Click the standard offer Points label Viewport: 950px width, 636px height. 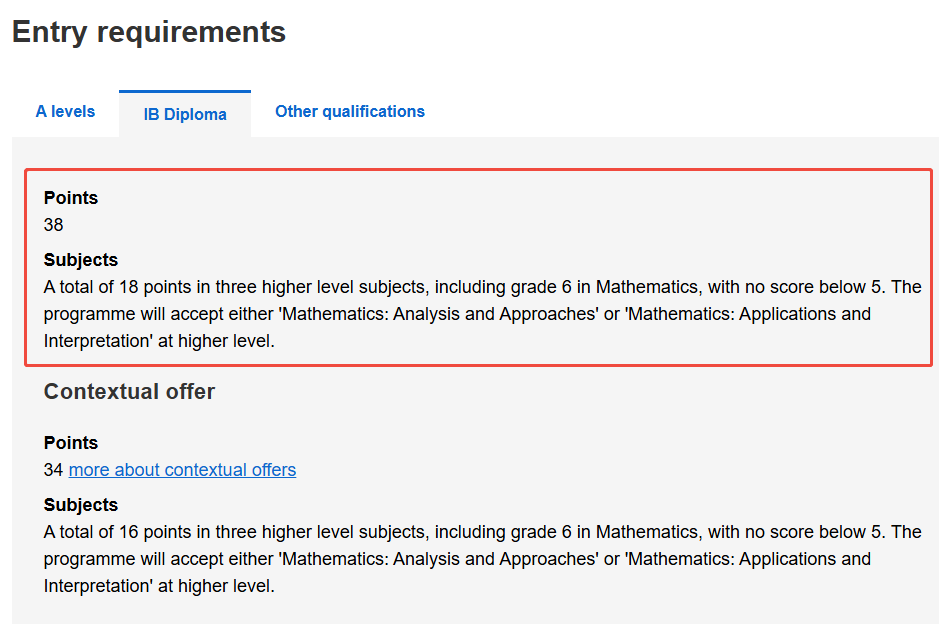(71, 197)
